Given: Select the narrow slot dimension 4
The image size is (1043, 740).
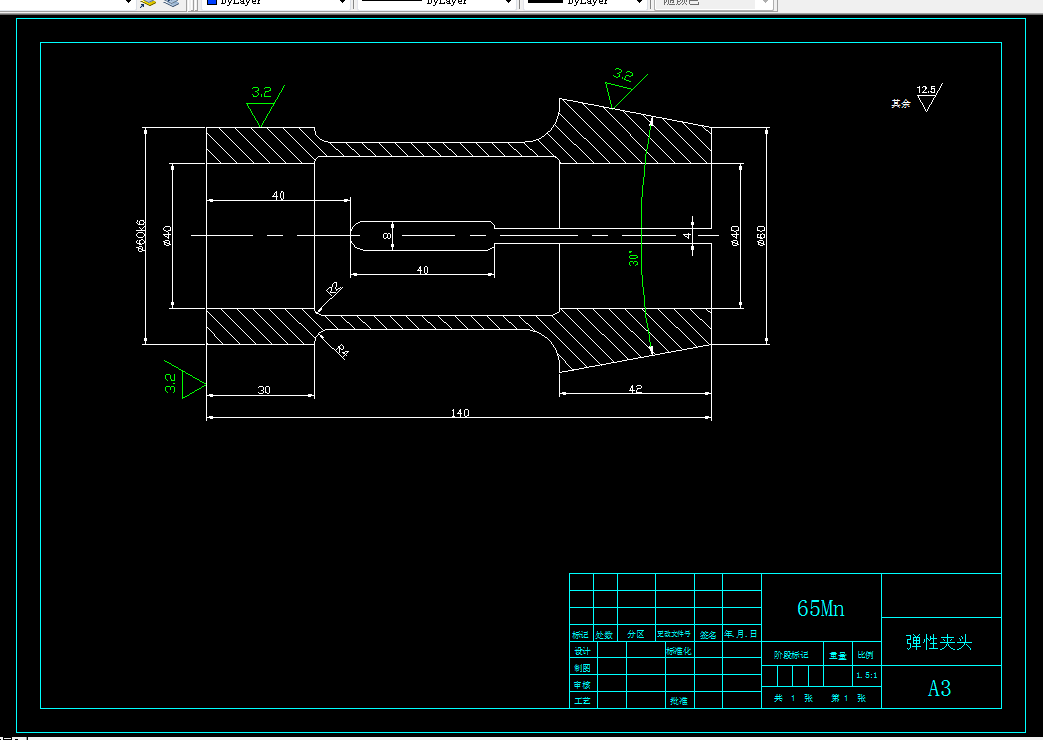Looking at the screenshot, I should pyautogui.click(x=687, y=236).
